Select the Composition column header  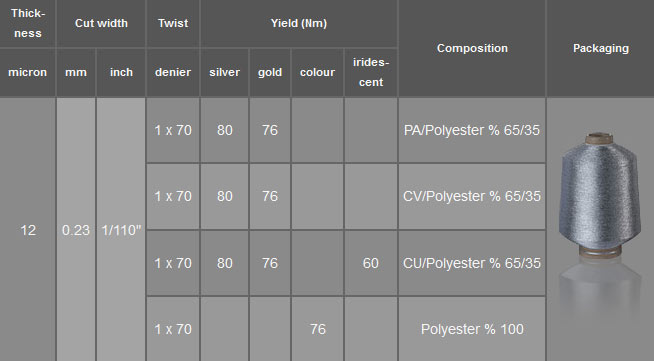472,48
